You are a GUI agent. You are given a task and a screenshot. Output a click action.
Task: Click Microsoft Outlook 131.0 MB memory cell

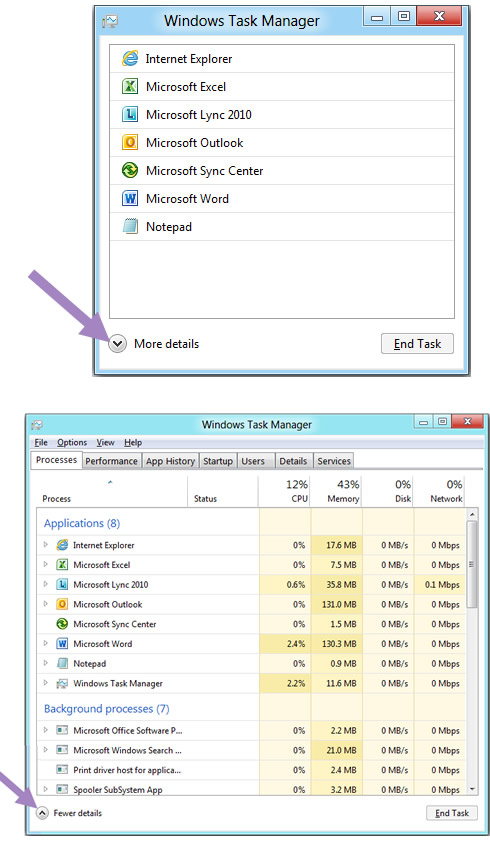(337, 604)
